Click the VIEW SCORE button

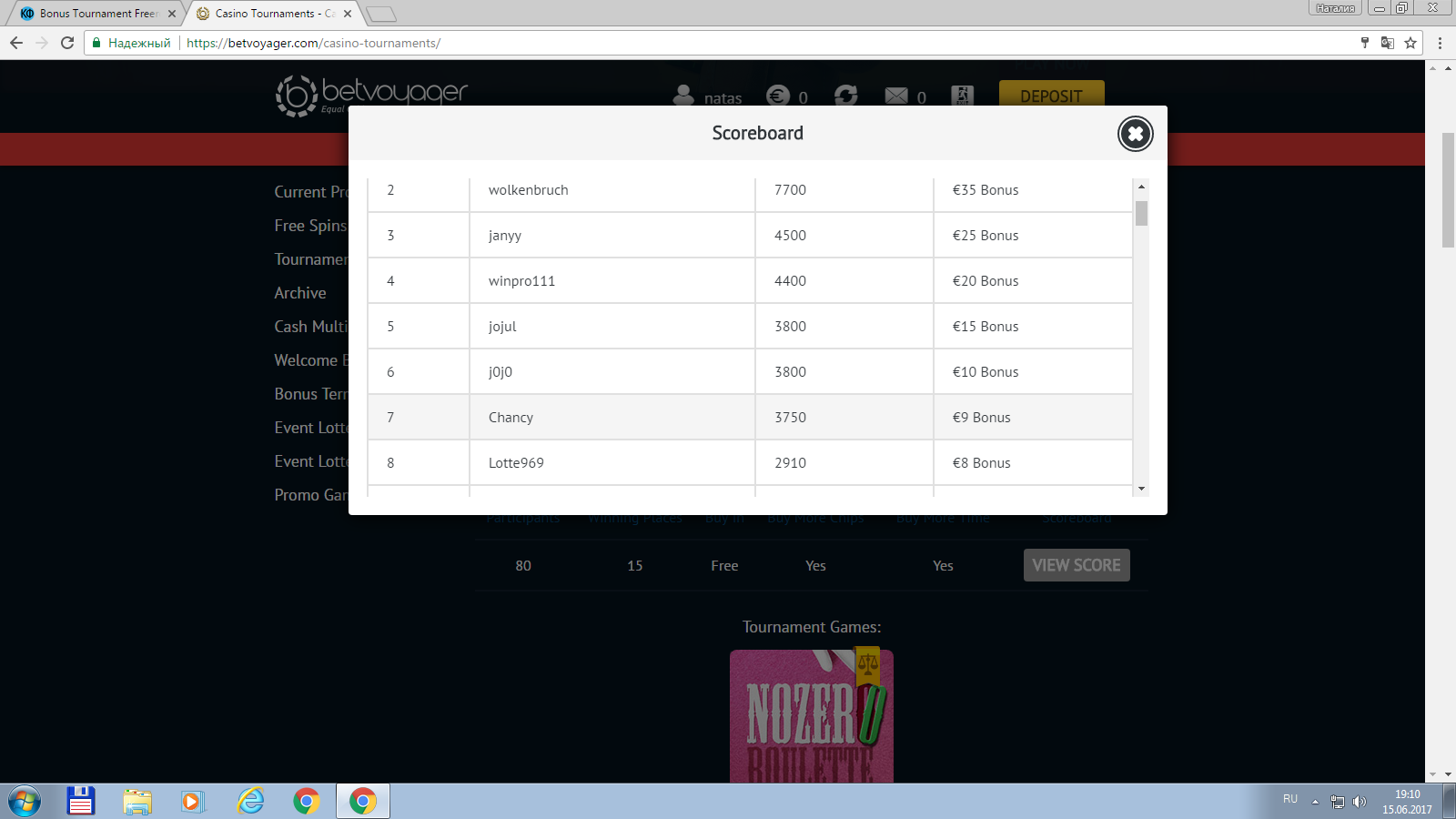point(1077,565)
